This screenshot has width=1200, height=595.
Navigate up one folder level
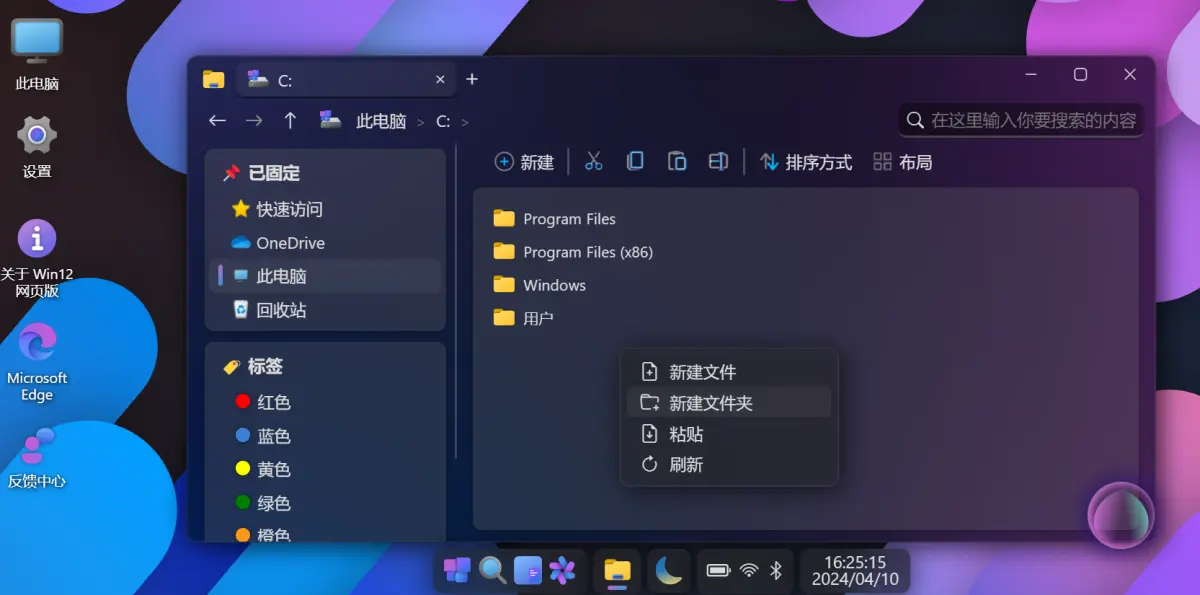click(290, 121)
